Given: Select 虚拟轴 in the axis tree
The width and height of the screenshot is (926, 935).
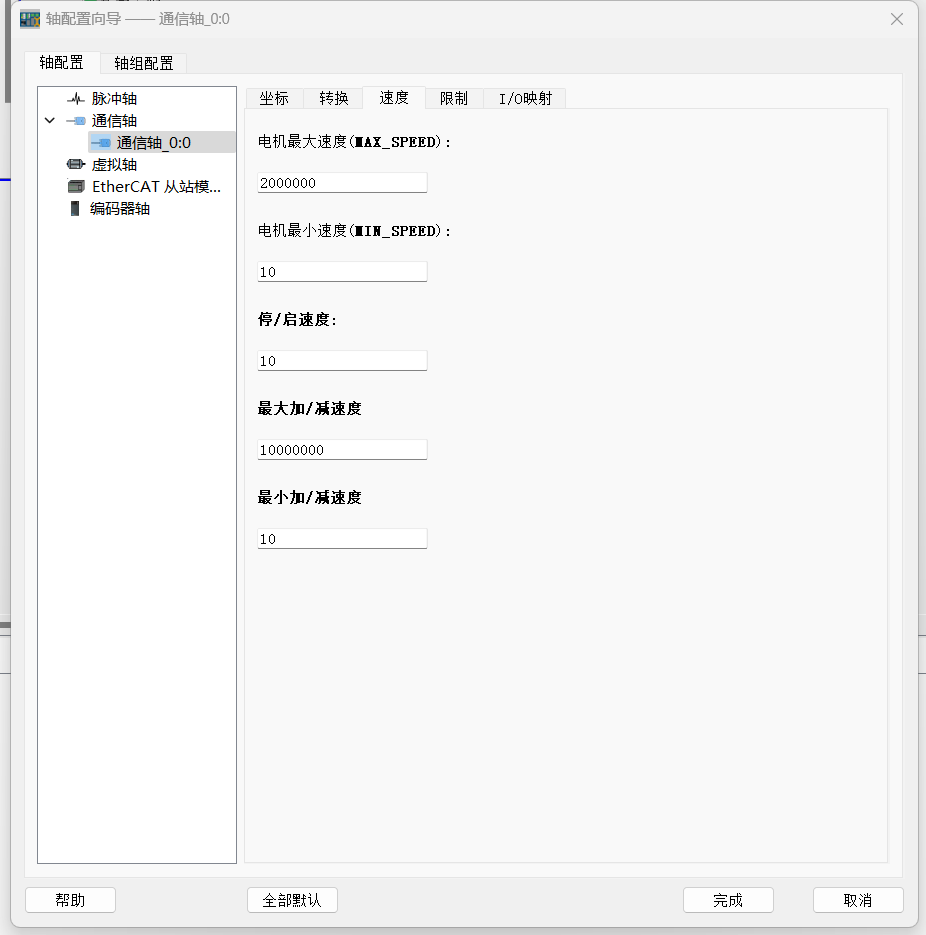Looking at the screenshot, I should [114, 165].
